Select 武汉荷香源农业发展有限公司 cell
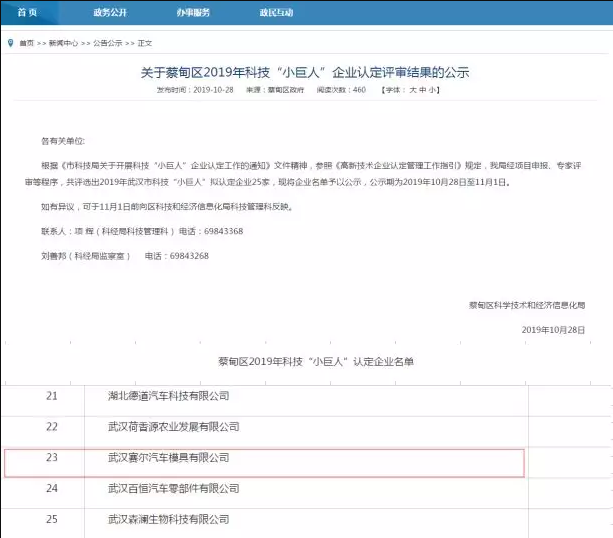 coord(174,427)
